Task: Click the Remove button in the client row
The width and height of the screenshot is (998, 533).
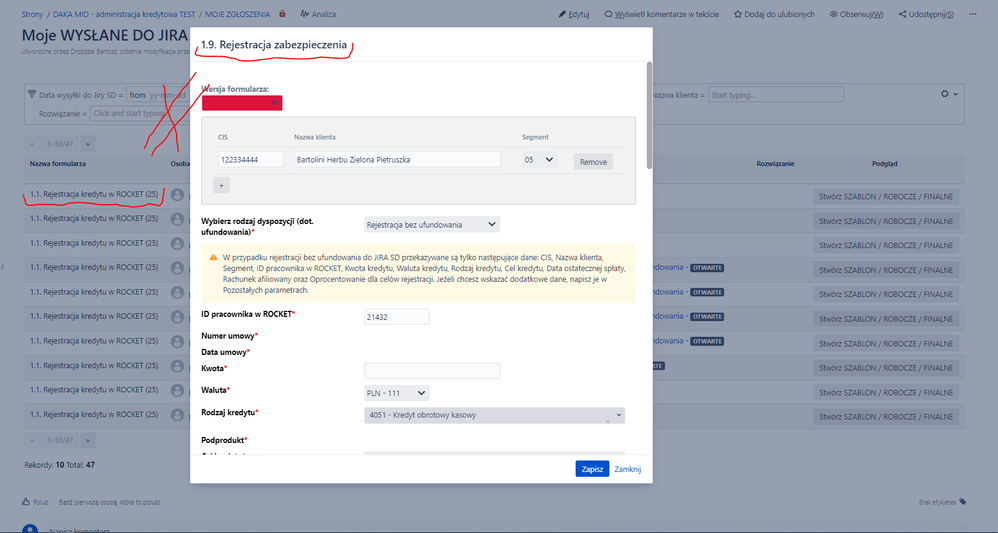Action: pyautogui.click(x=593, y=162)
